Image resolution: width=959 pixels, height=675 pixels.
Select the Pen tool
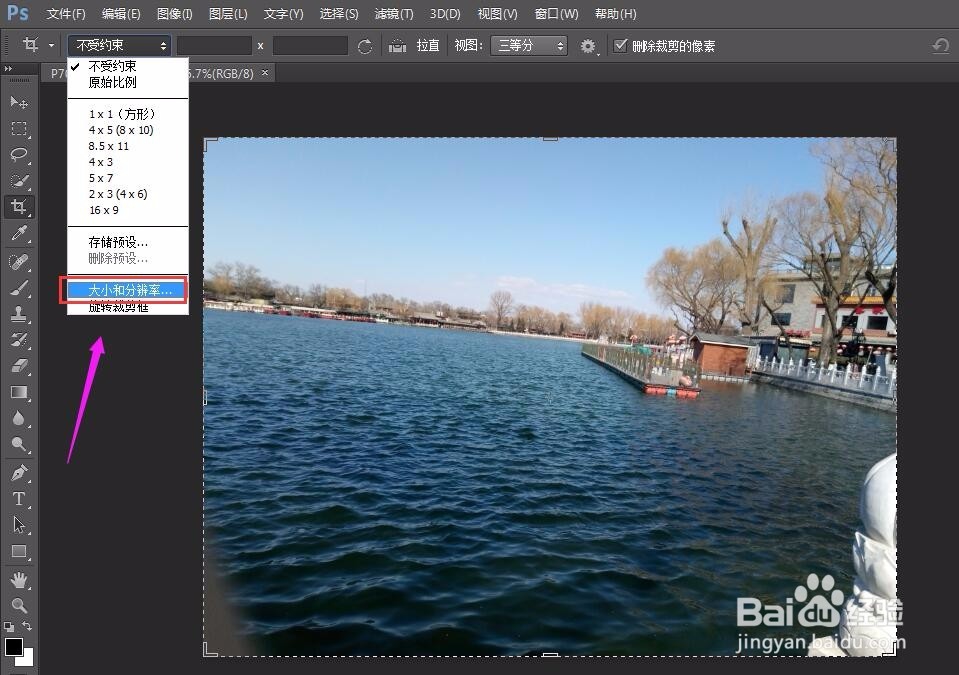pos(19,473)
